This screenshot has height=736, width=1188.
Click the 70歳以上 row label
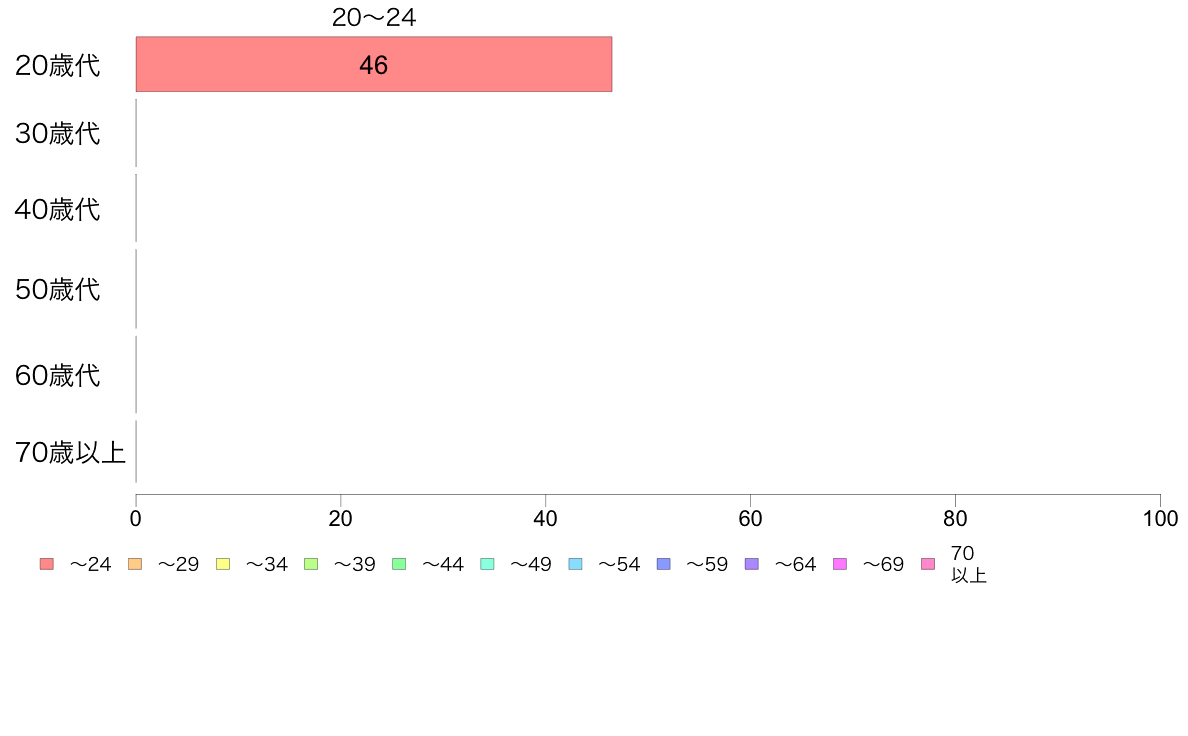click(70, 453)
